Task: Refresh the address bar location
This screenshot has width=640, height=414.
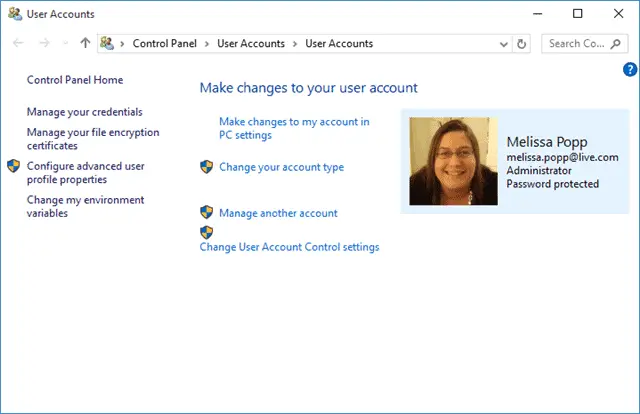Action: click(521, 44)
